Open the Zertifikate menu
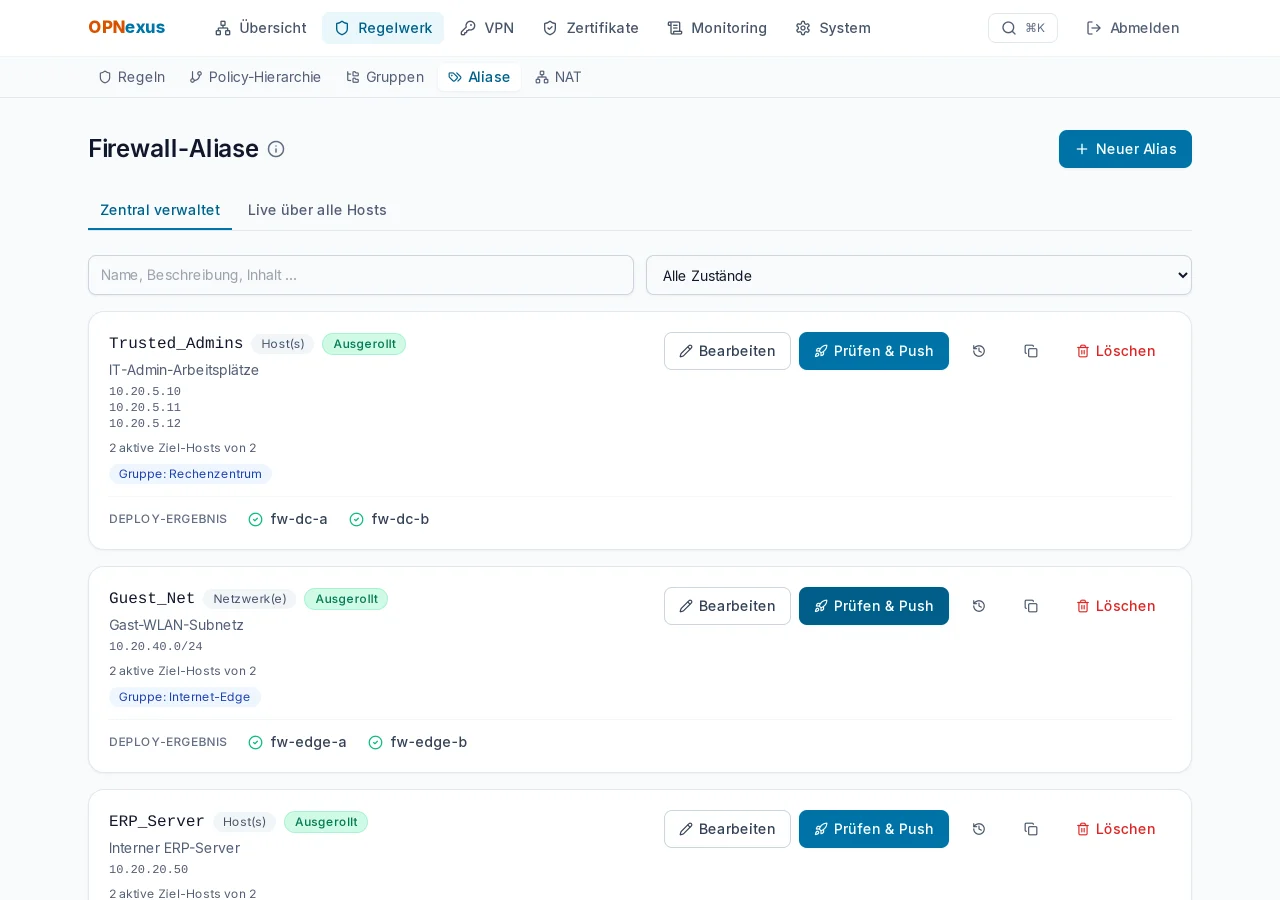This screenshot has width=1280, height=900. [x=590, y=28]
